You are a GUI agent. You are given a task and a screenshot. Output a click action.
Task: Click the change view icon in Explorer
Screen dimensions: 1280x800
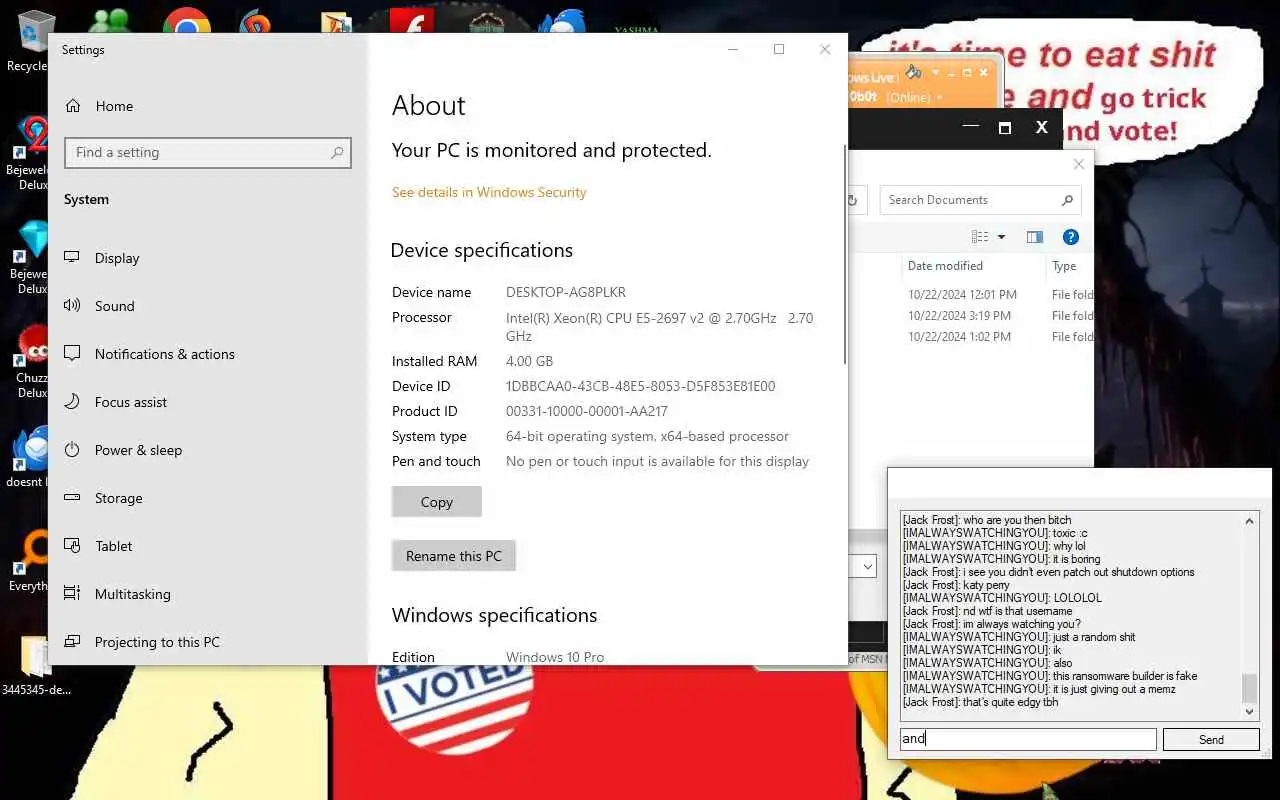tap(980, 237)
